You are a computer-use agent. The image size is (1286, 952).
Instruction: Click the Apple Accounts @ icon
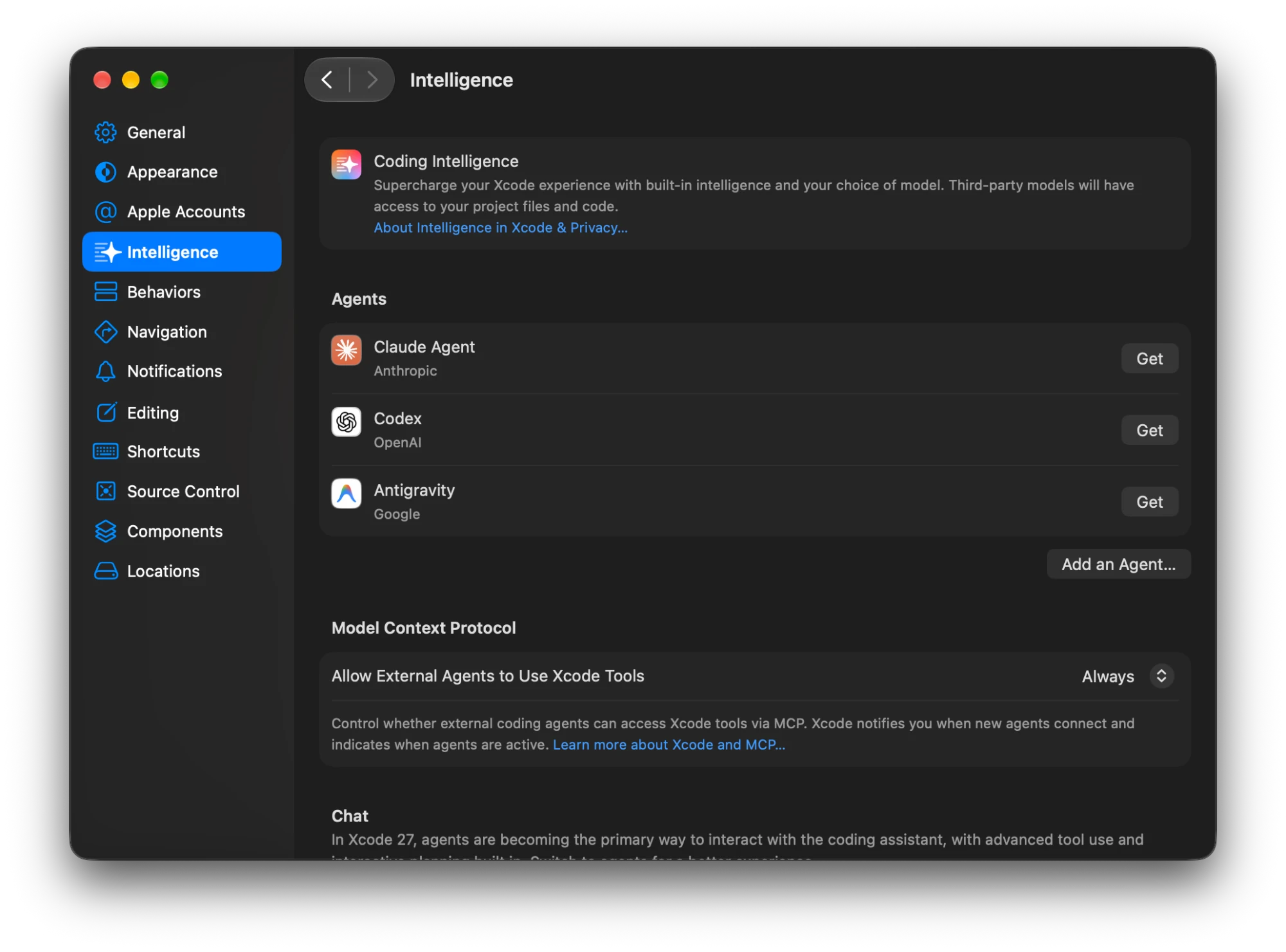coord(105,212)
